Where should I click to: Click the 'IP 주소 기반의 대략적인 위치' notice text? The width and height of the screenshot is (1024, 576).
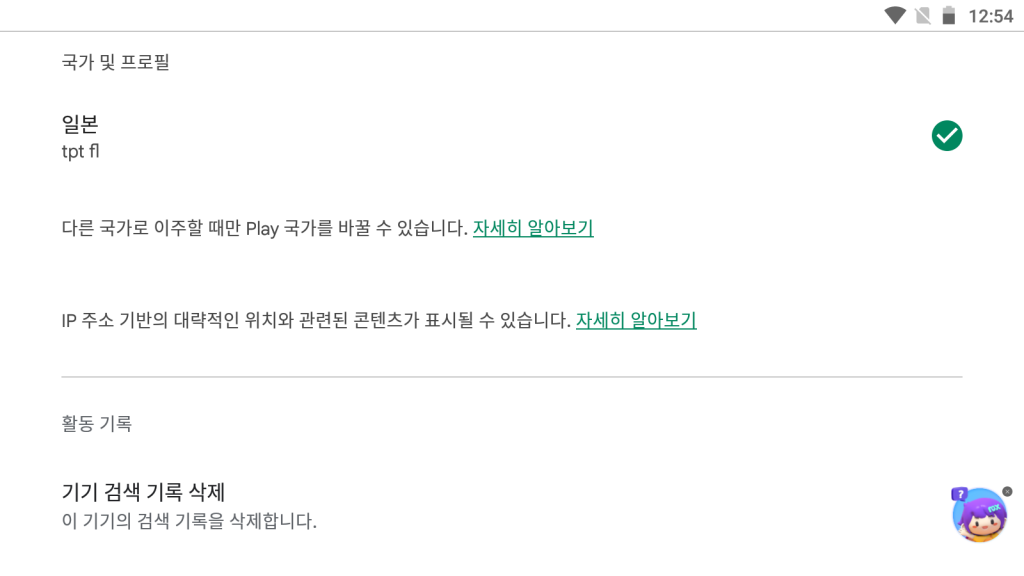pyautogui.click(x=316, y=320)
